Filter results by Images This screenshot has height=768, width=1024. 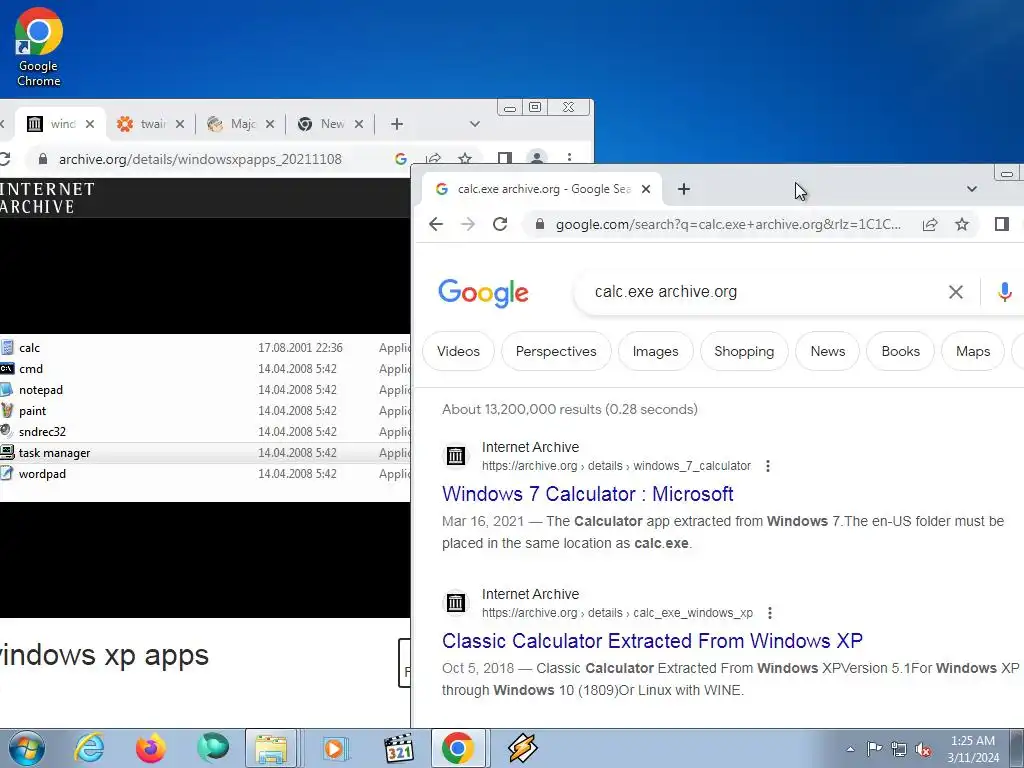click(655, 351)
